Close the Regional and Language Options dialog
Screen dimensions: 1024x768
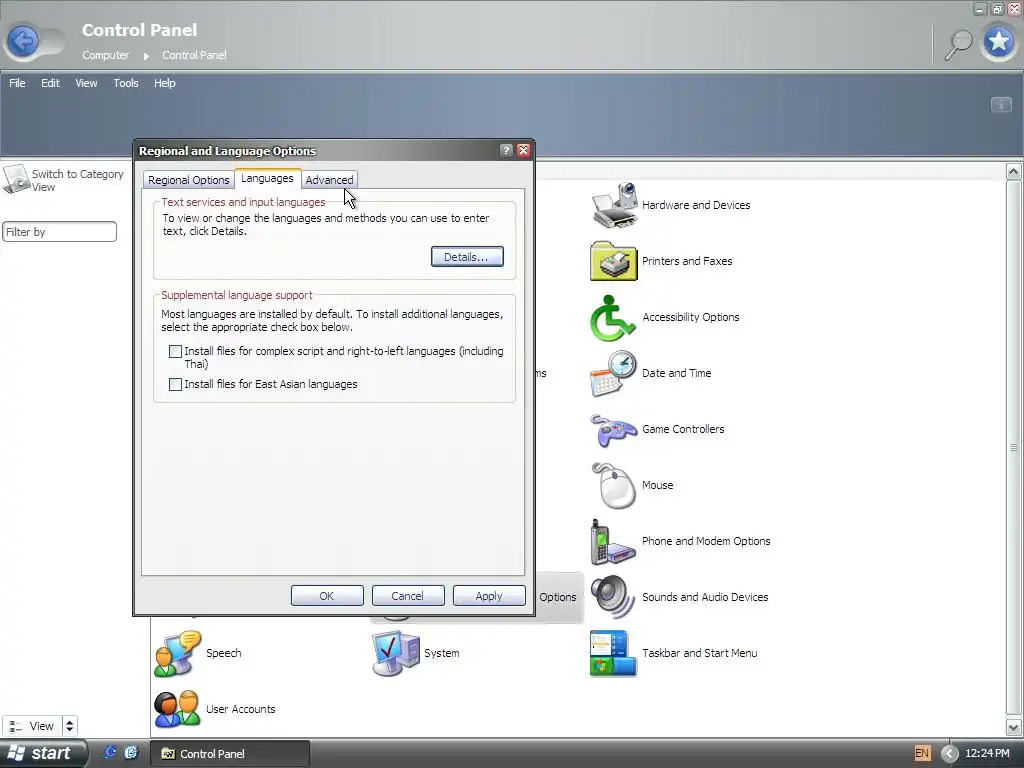[x=523, y=150]
